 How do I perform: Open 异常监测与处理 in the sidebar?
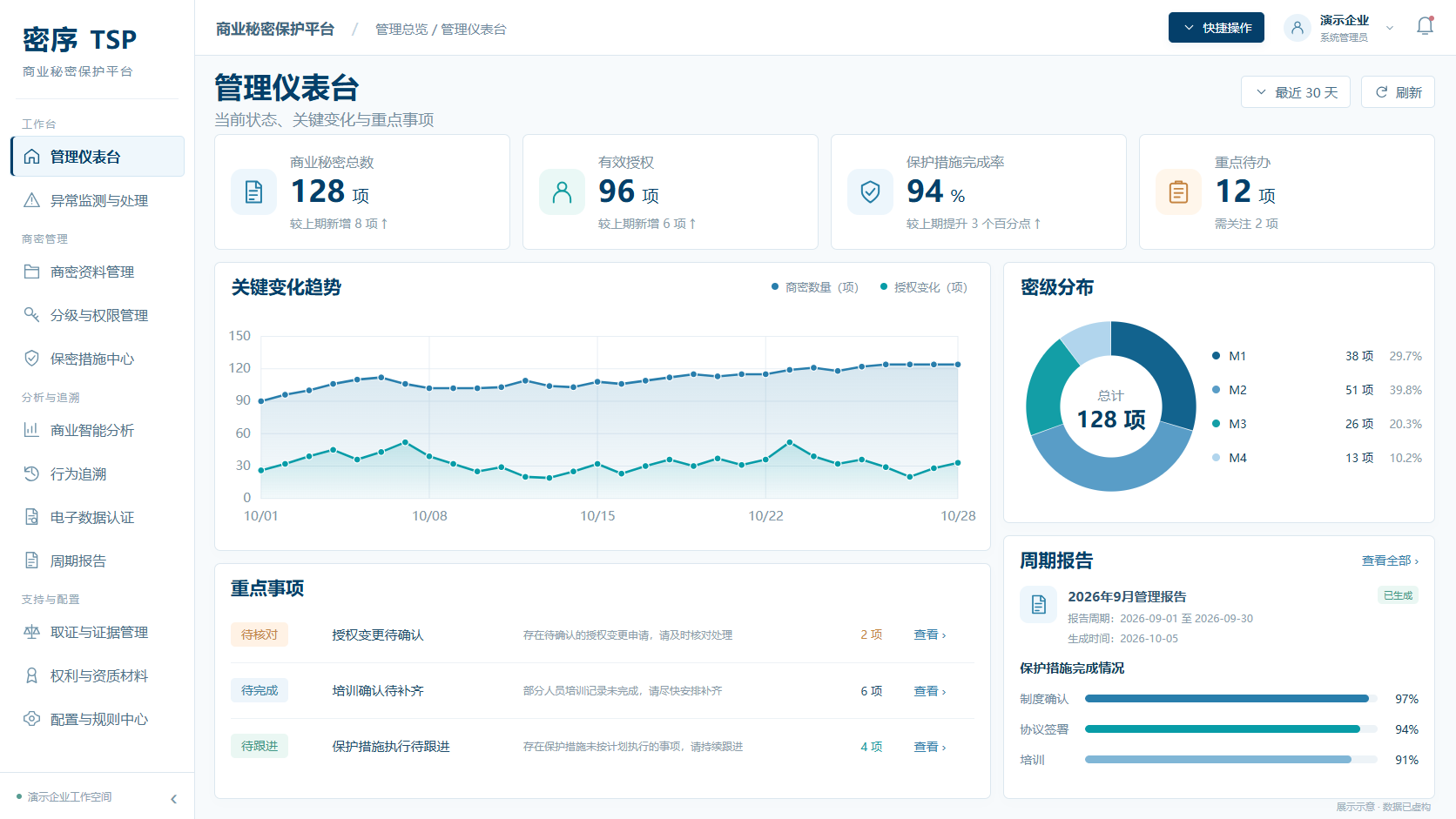click(98, 200)
